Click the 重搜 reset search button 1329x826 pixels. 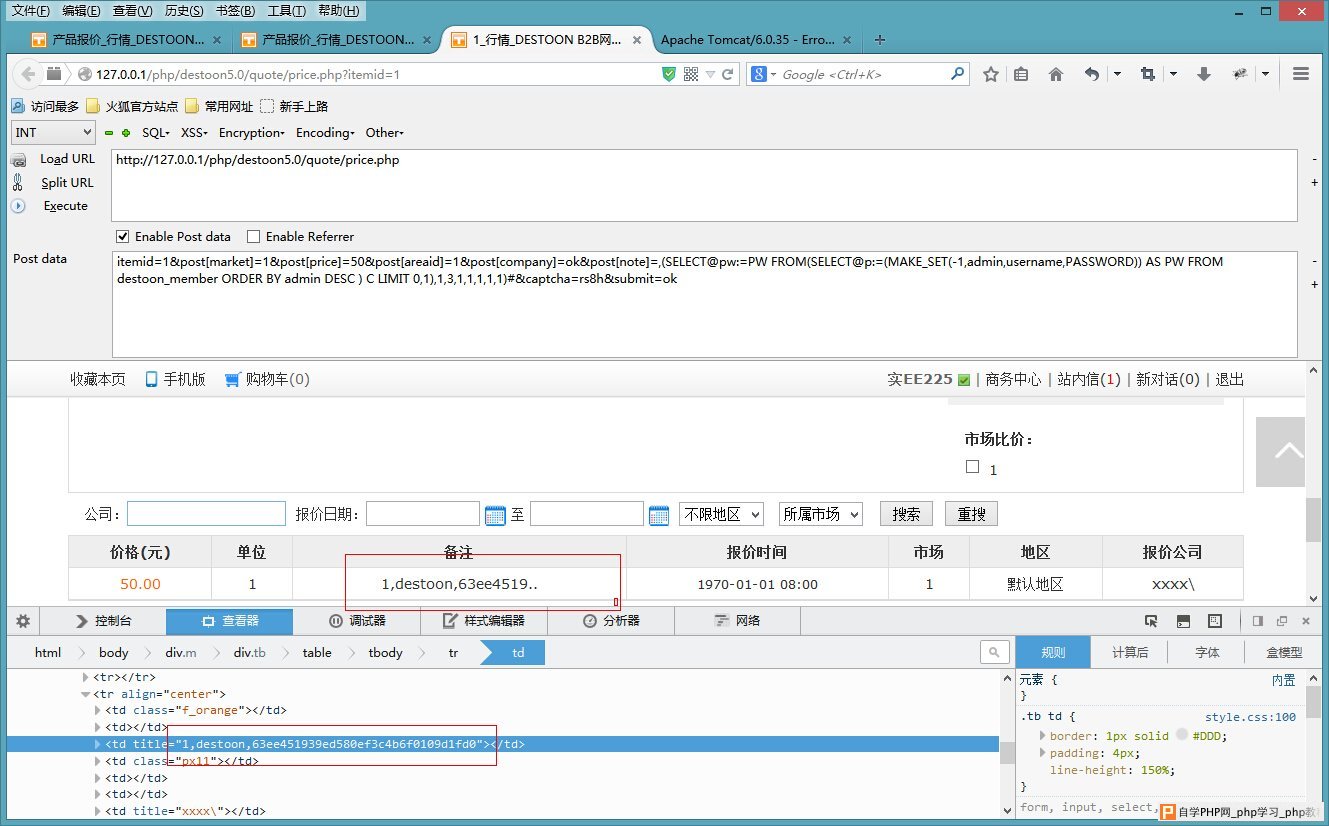point(972,514)
